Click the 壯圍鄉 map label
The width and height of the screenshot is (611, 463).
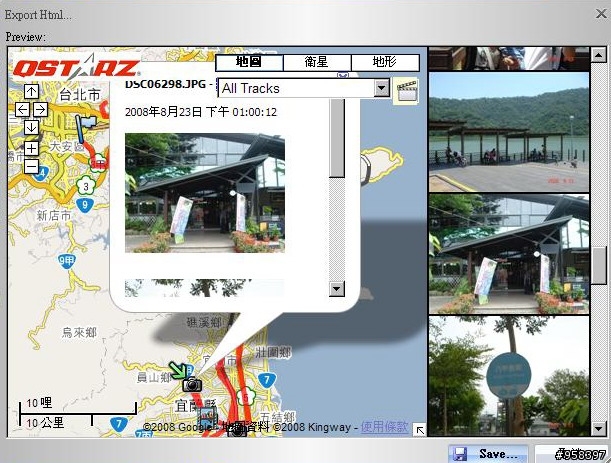pyautogui.click(x=274, y=353)
